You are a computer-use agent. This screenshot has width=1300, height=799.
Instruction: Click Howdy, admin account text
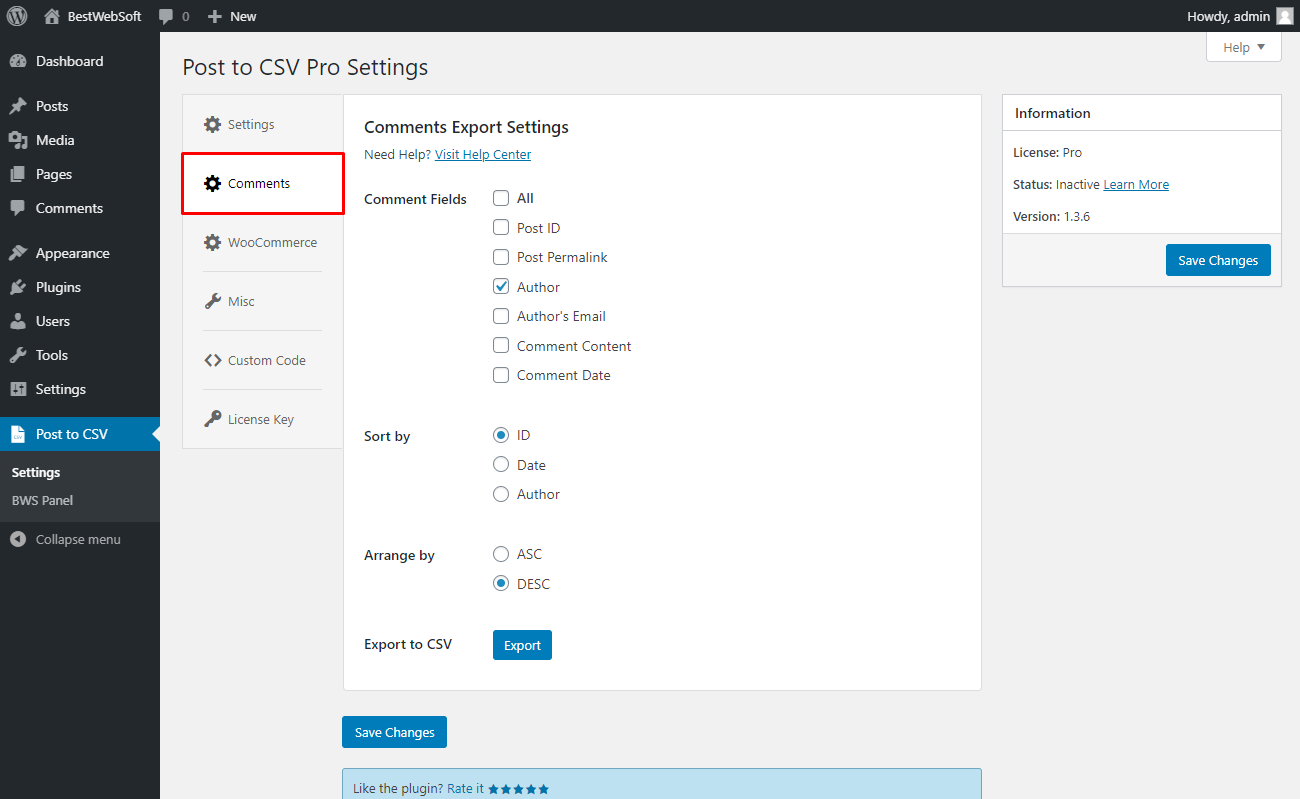tap(1228, 16)
